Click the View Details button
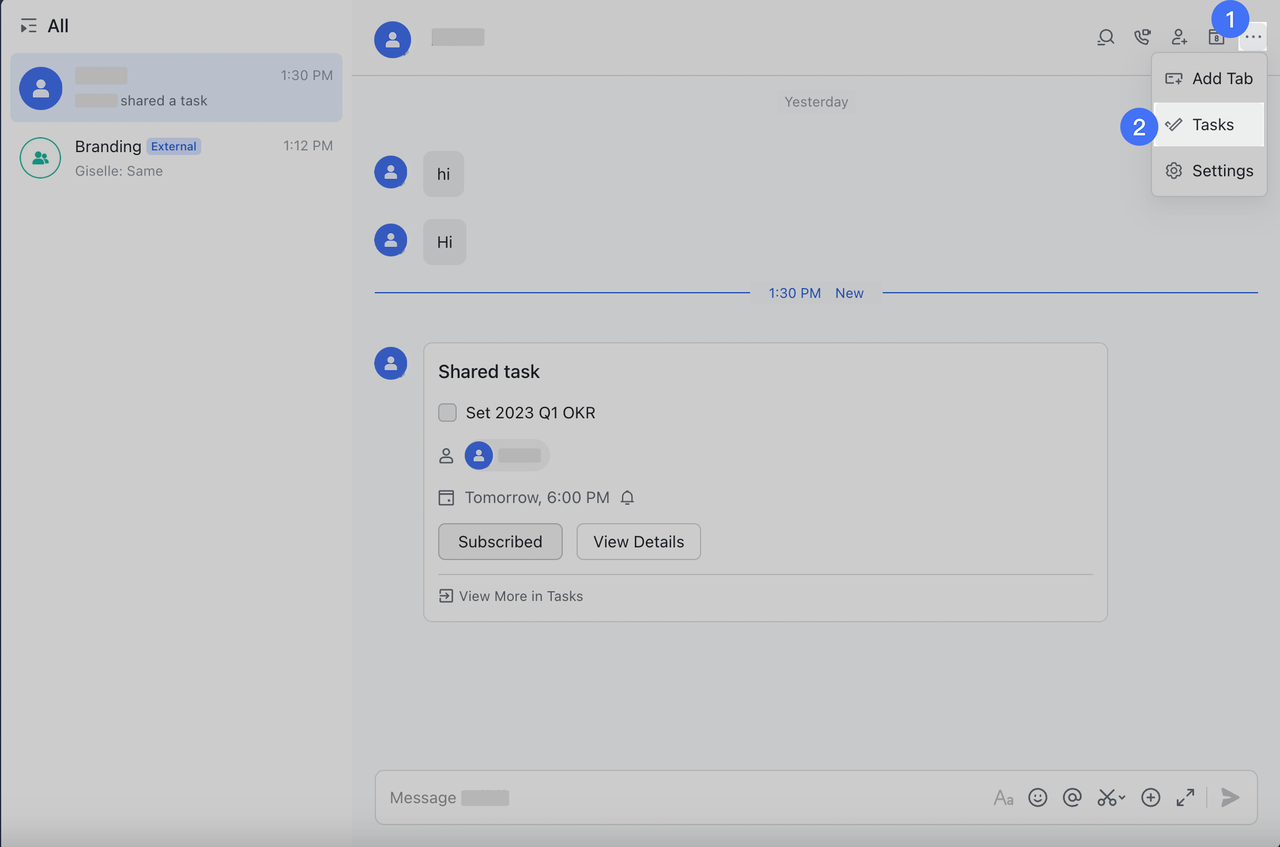Image resolution: width=1280 pixels, height=847 pixels. pyautogui.click(x=638, y=541)
